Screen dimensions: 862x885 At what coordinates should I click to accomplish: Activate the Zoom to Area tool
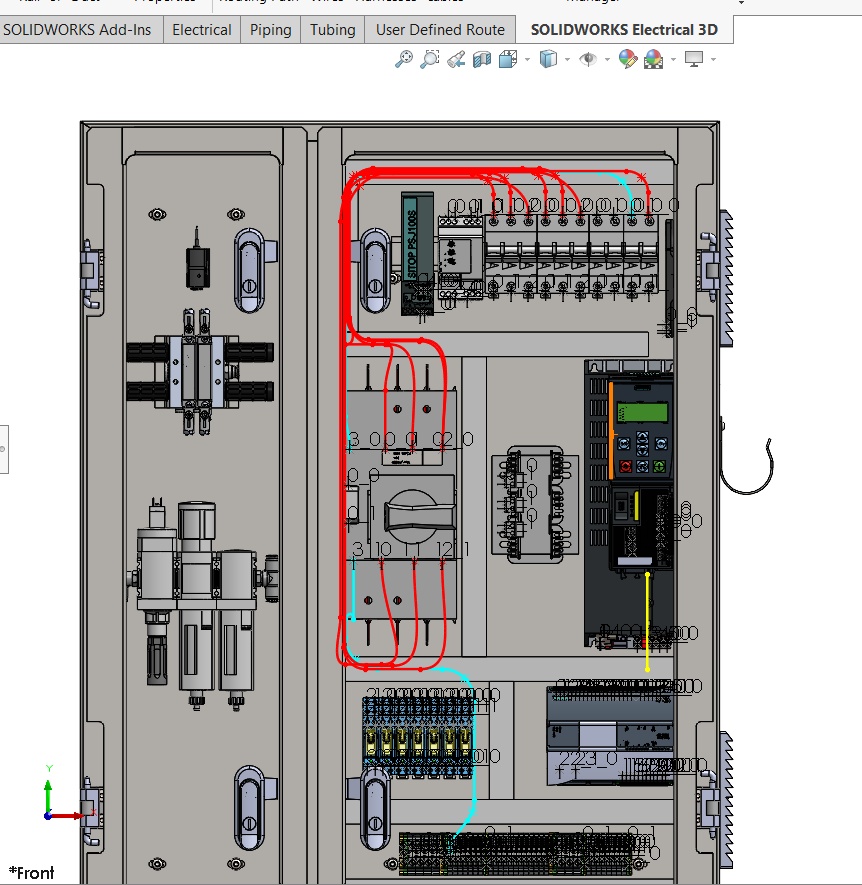point(430,59)
